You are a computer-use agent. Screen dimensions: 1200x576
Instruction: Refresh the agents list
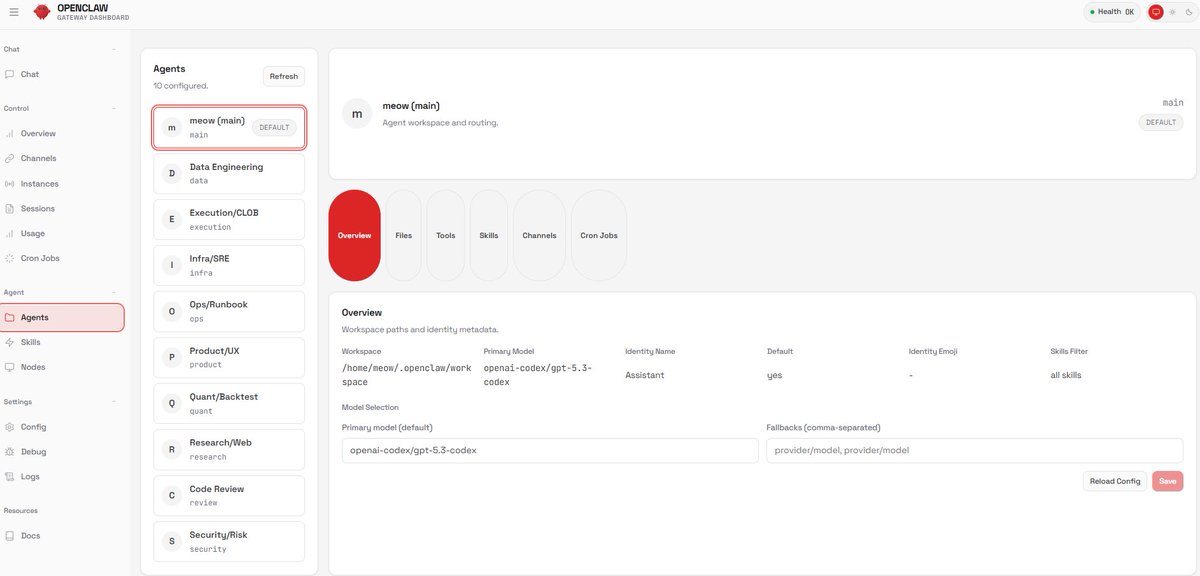tap(284, 76)
